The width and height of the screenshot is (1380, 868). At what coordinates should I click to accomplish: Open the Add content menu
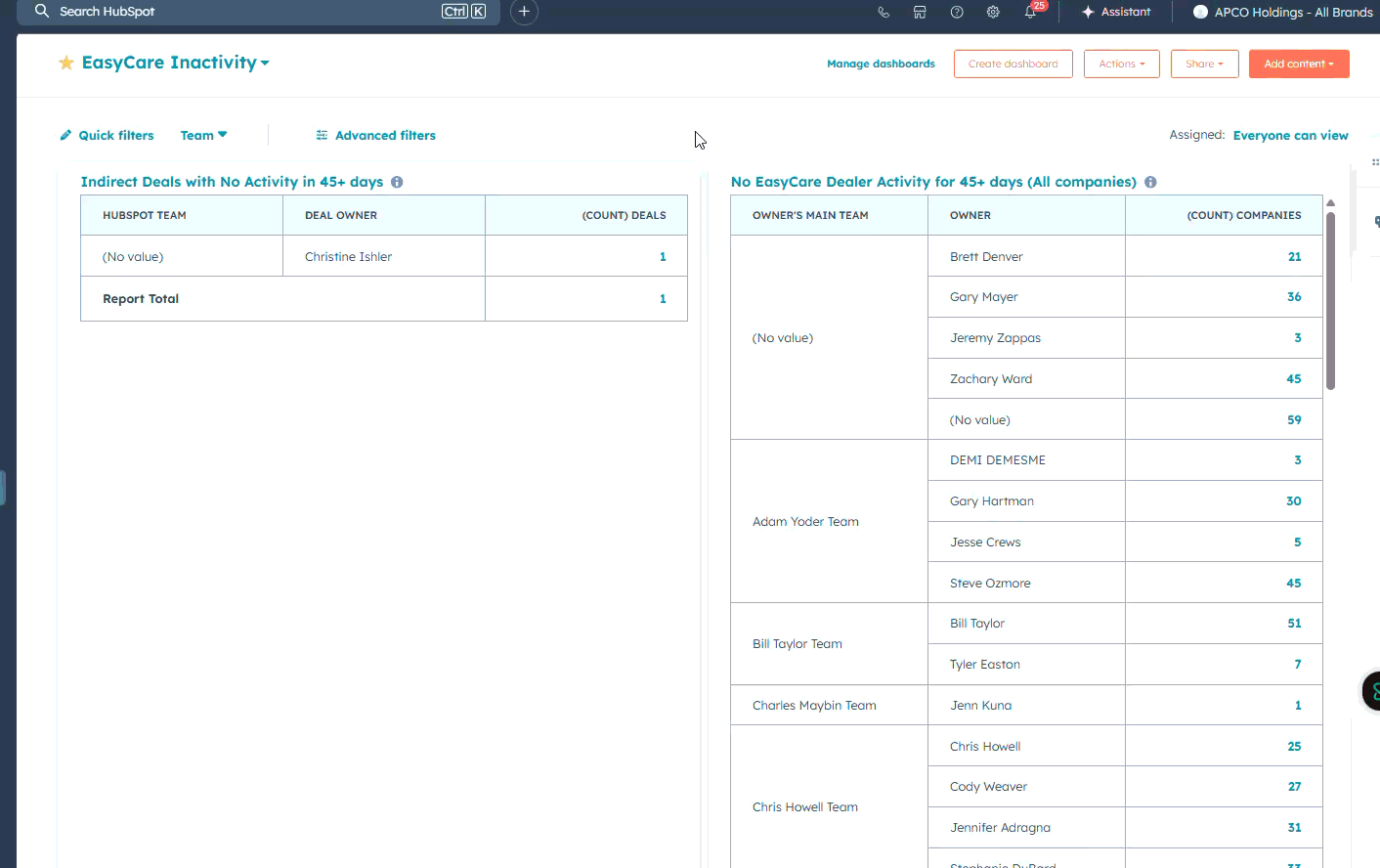tap(1298, 64)
